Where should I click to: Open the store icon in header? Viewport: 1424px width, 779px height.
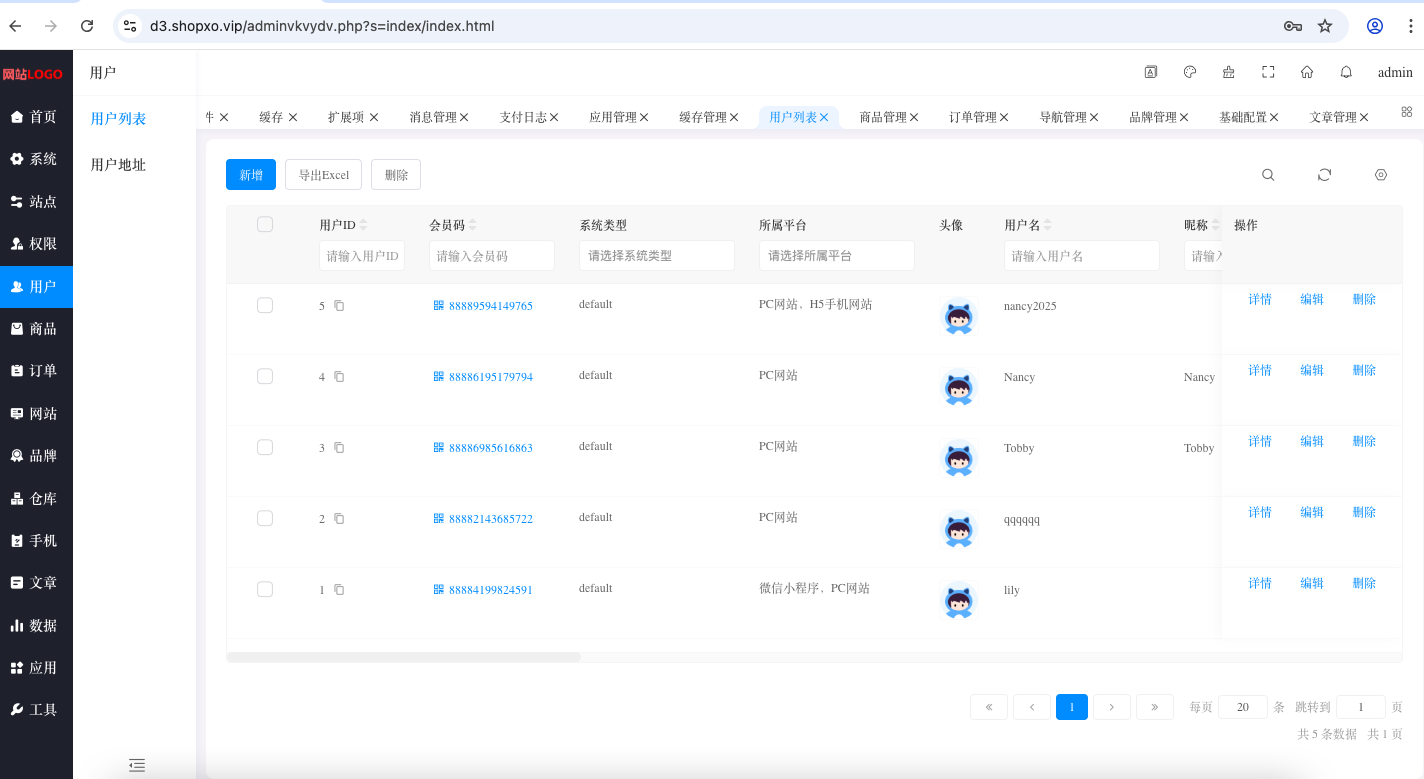click(1229, 72)
